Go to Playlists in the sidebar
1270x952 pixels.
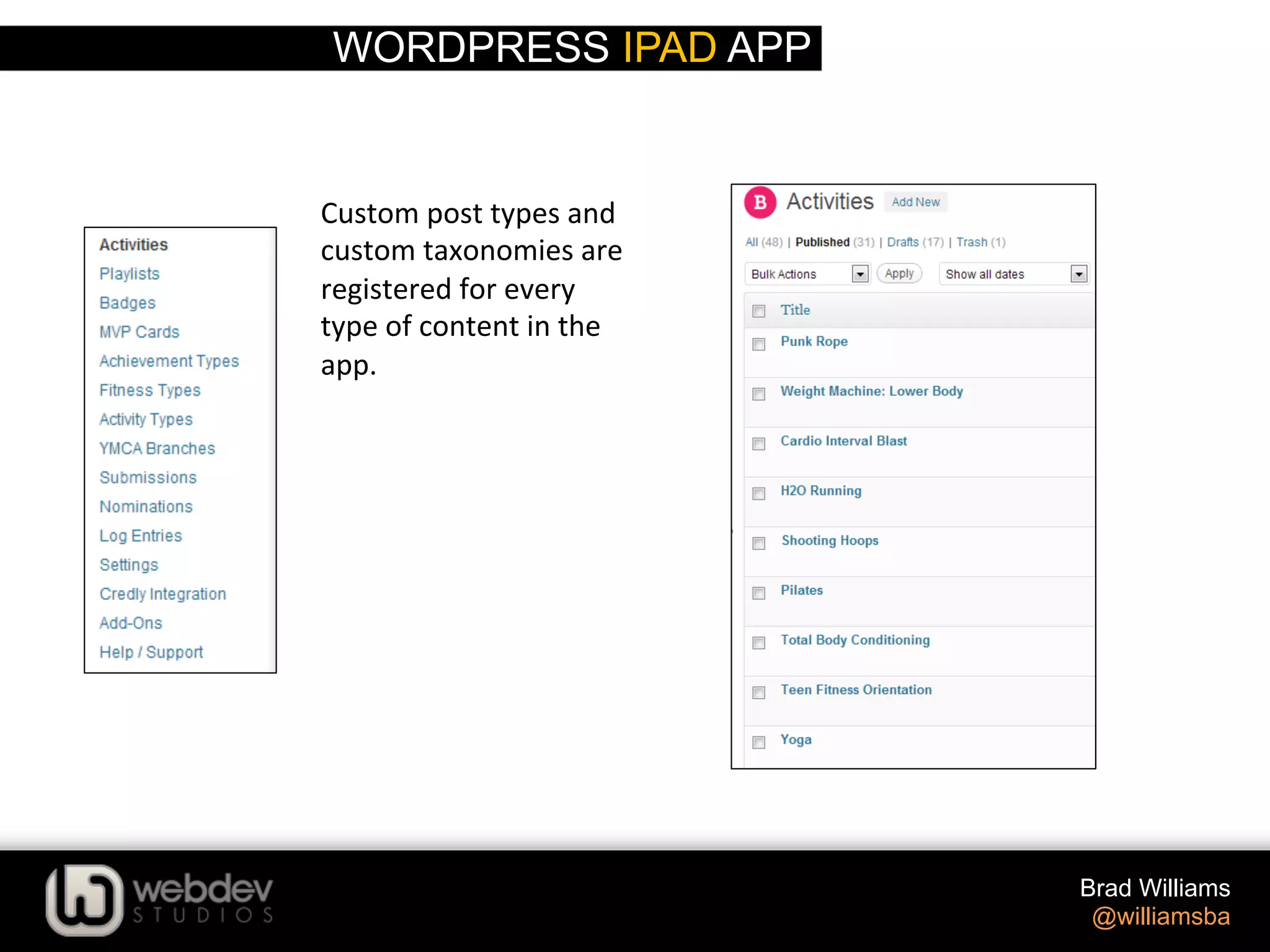pos(130,274)
